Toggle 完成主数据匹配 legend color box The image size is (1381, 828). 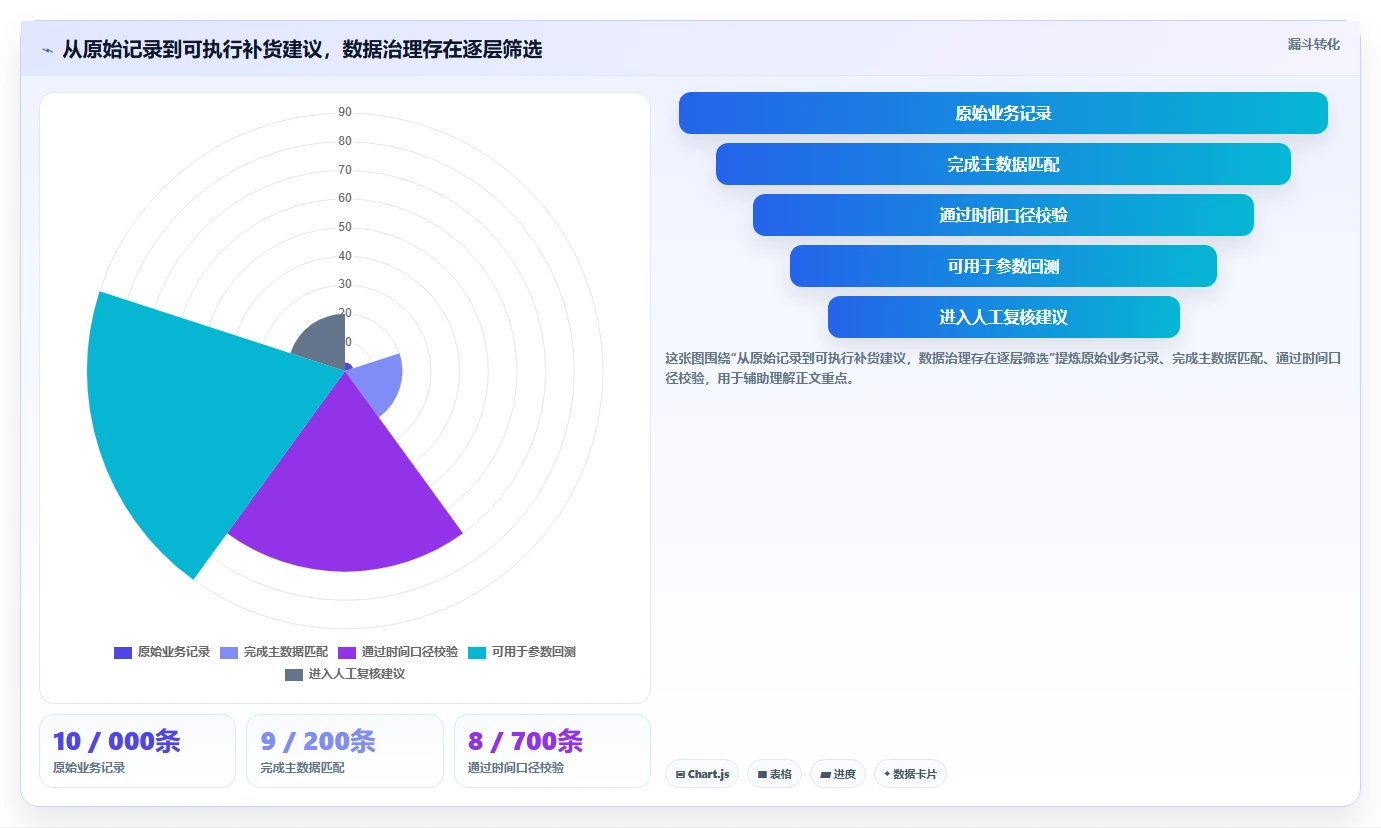pyautogui.click(x=229, y=652)
